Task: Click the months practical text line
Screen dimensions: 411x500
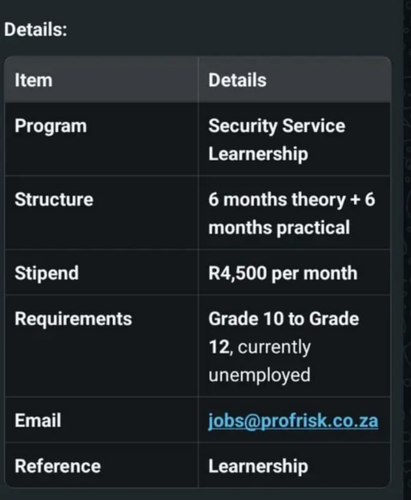Action: coord(279,228)
